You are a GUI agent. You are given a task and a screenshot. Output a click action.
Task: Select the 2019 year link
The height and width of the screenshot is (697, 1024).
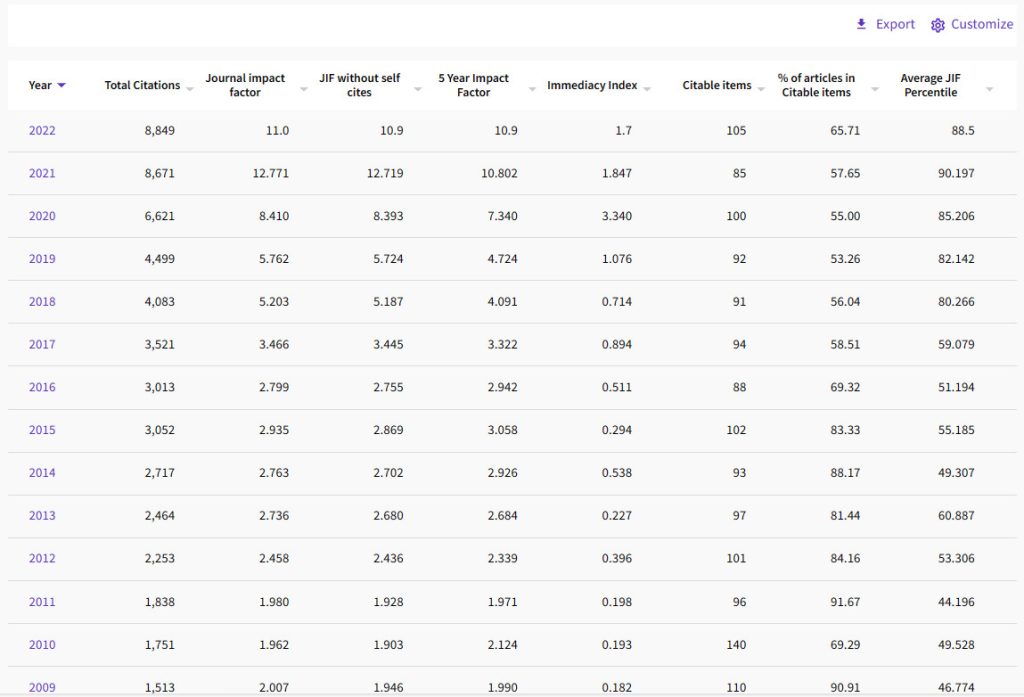click(42, 259)
